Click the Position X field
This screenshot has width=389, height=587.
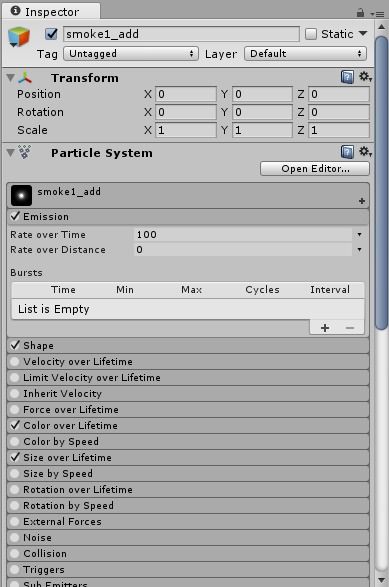pyautogui.click(x=186, y=94)
